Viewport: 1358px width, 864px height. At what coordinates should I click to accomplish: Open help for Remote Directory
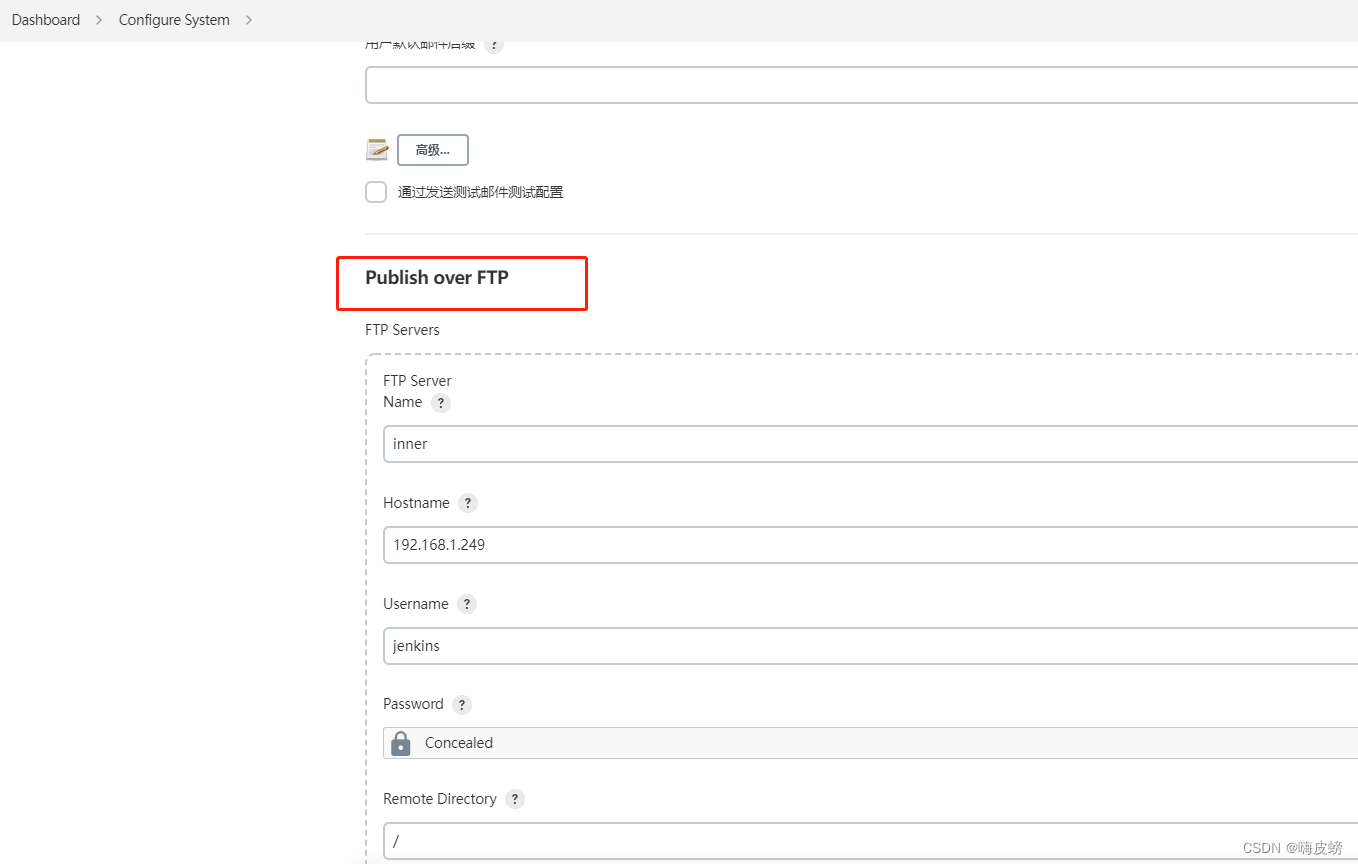click(514, 798)
